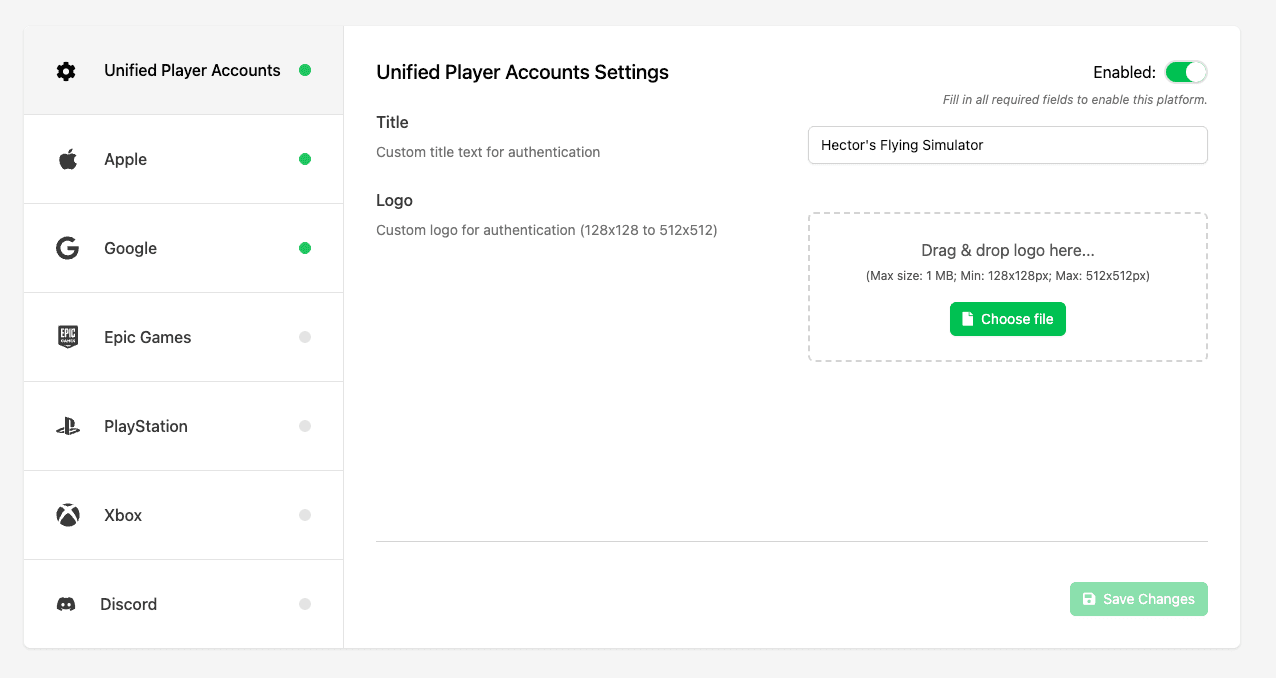Focus the Title text input field
1276x678 pixels.
coord(1007,145)
